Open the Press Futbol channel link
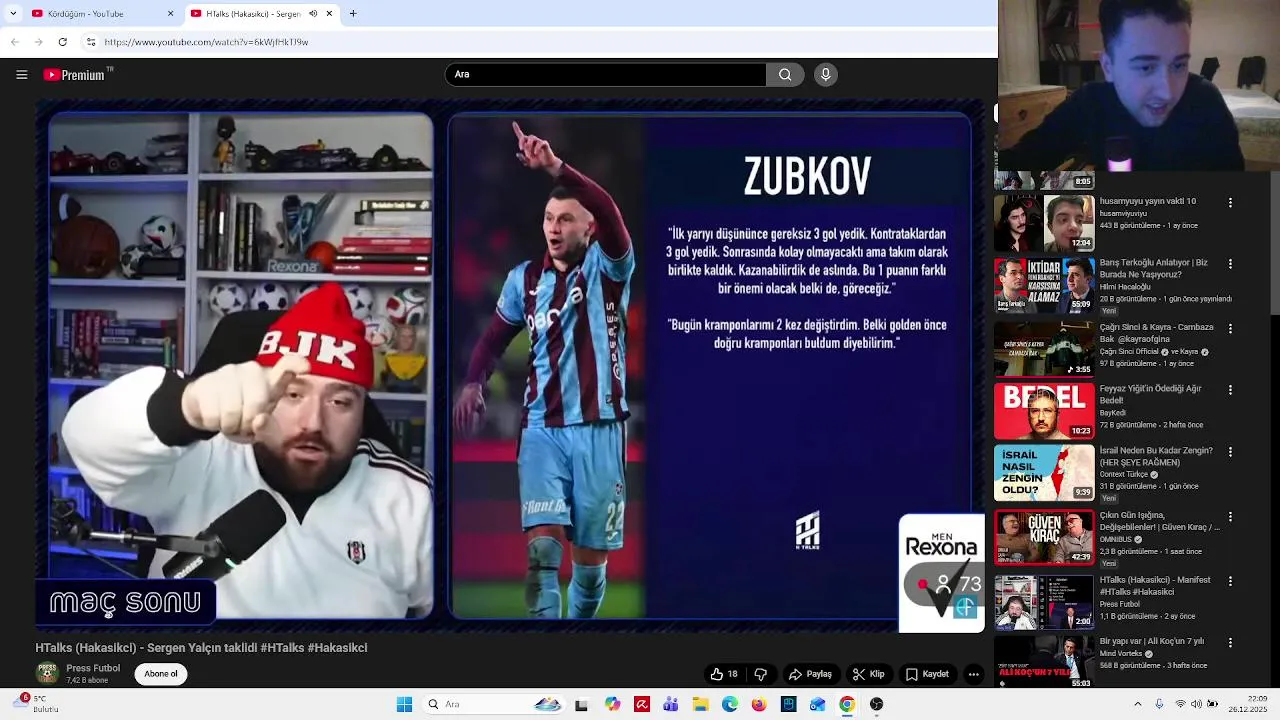This screenshot has width=1280, height=720. pos(93,668)
